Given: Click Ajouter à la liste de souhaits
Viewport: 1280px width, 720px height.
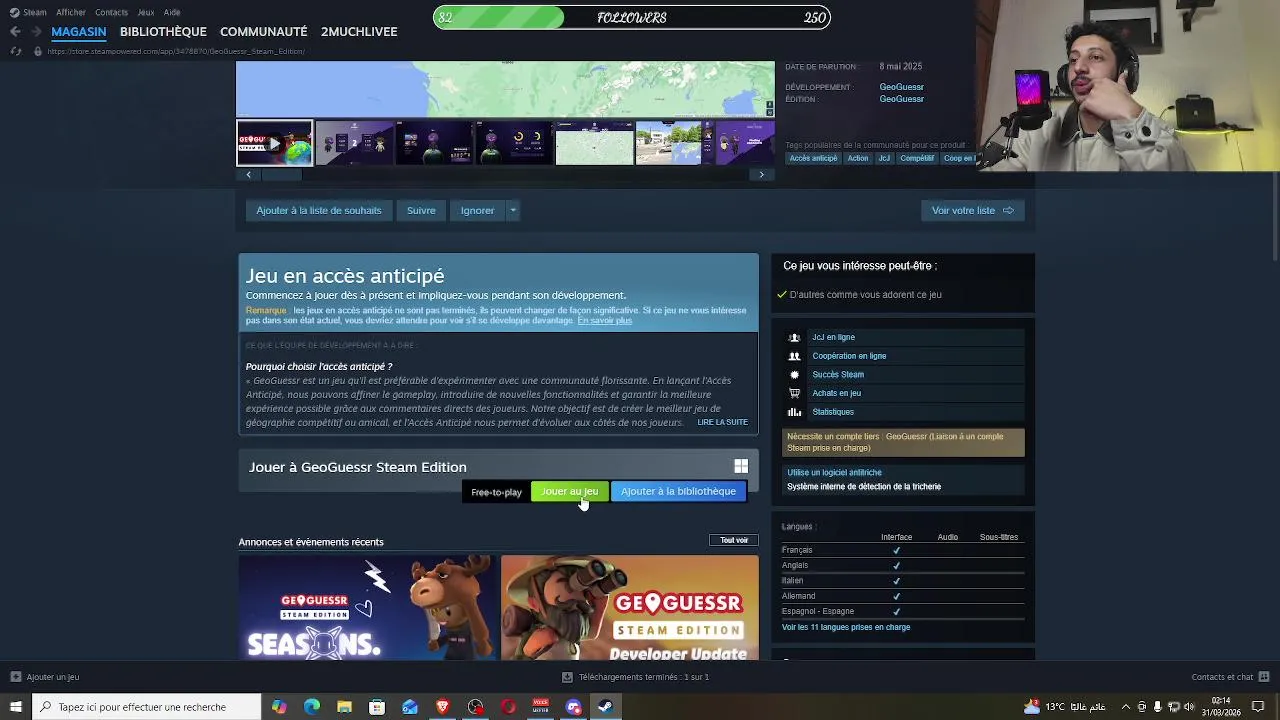Looking at the screenshot, I should (319, 210).
